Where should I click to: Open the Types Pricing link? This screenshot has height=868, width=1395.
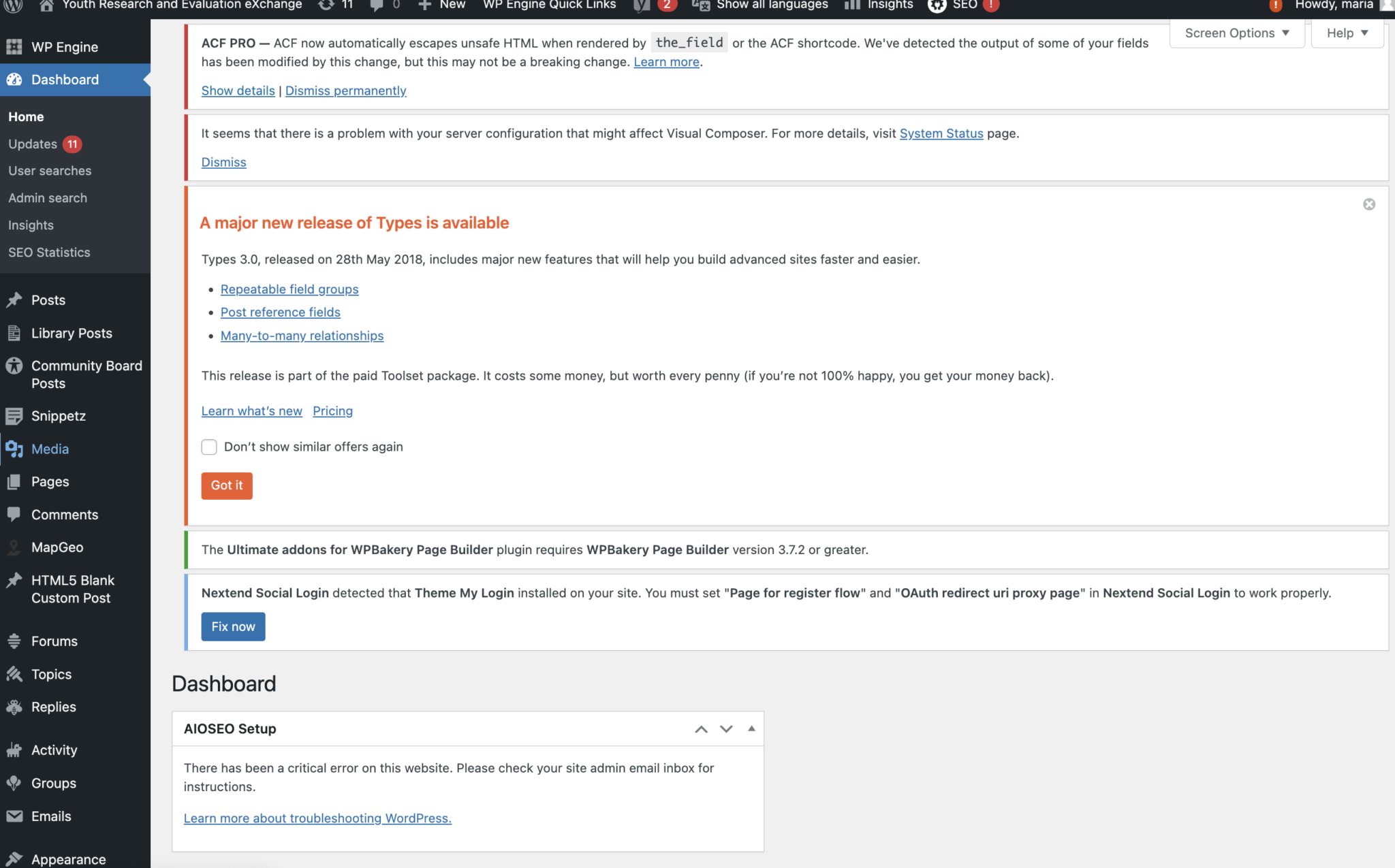333,411
